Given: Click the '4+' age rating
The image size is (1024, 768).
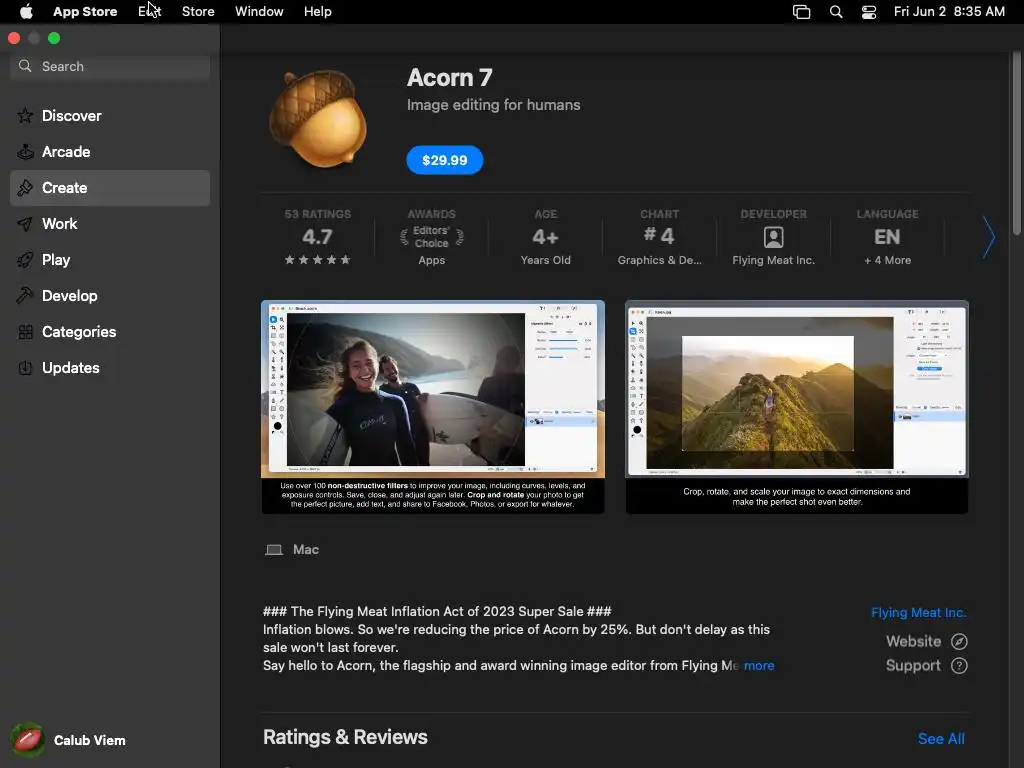Looking at the screenshot, I should 545,236.
